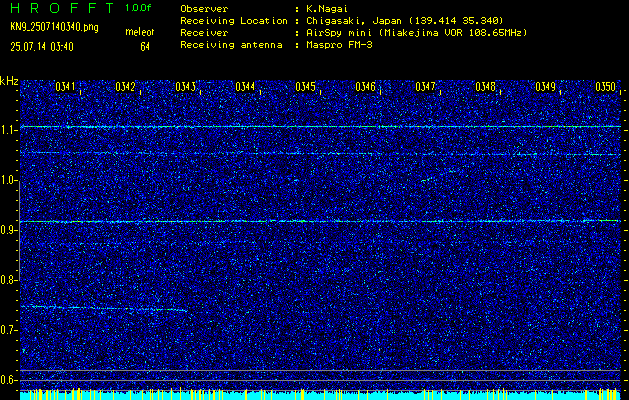This screenshot has width=629, height=400.
Task: Click the kHz axis unit label
Action: click(9, 81)
